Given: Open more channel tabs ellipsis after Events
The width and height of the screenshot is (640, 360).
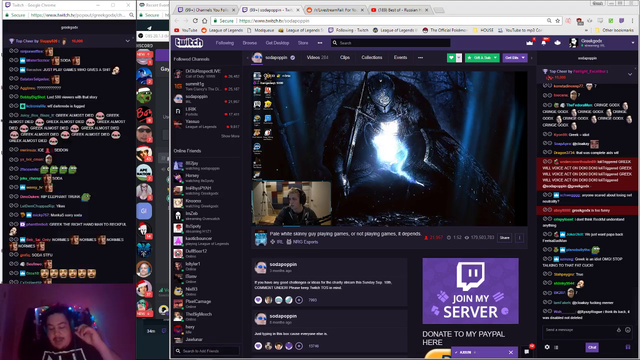Looking at the screenshot, I should 420,58.
